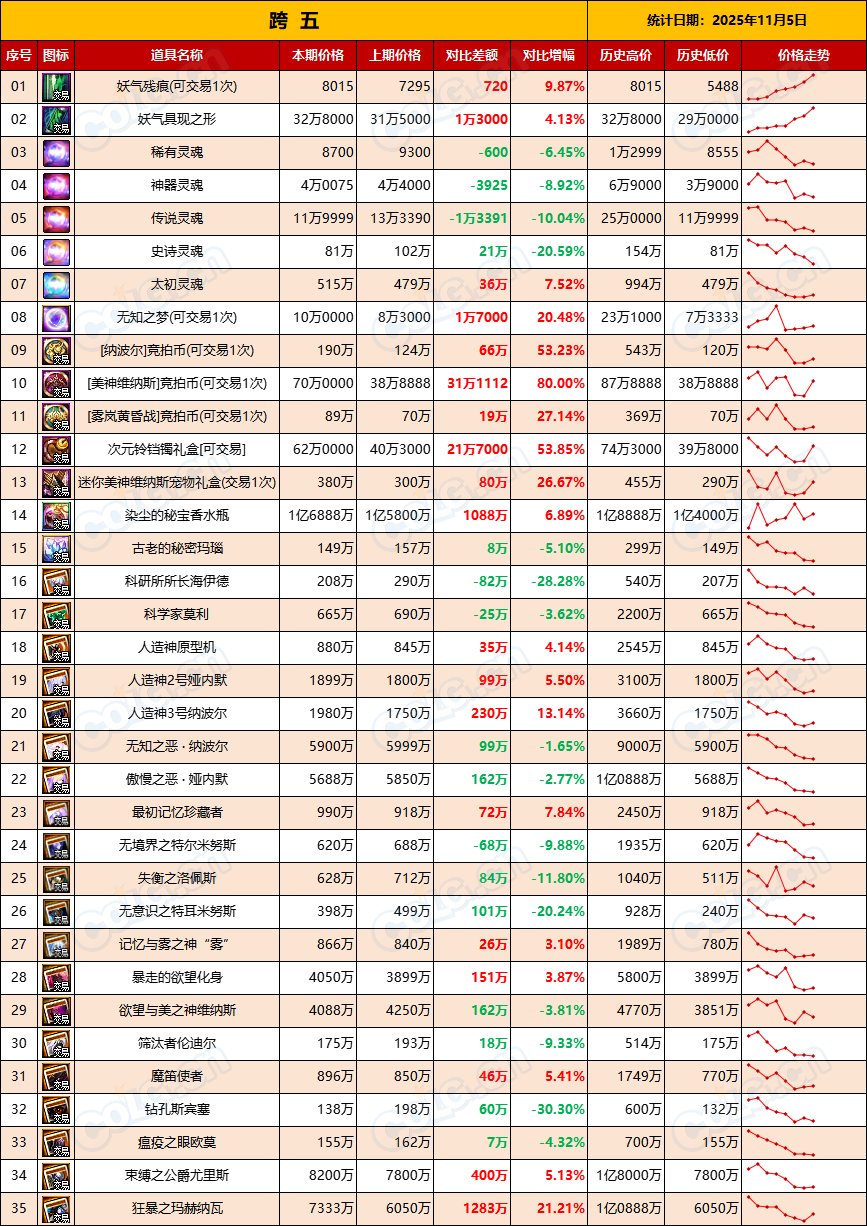867x1226 pixels.
Task: Select the 狂暴之玛赫纳瓦 card icon
Action: click(58, 1211)
